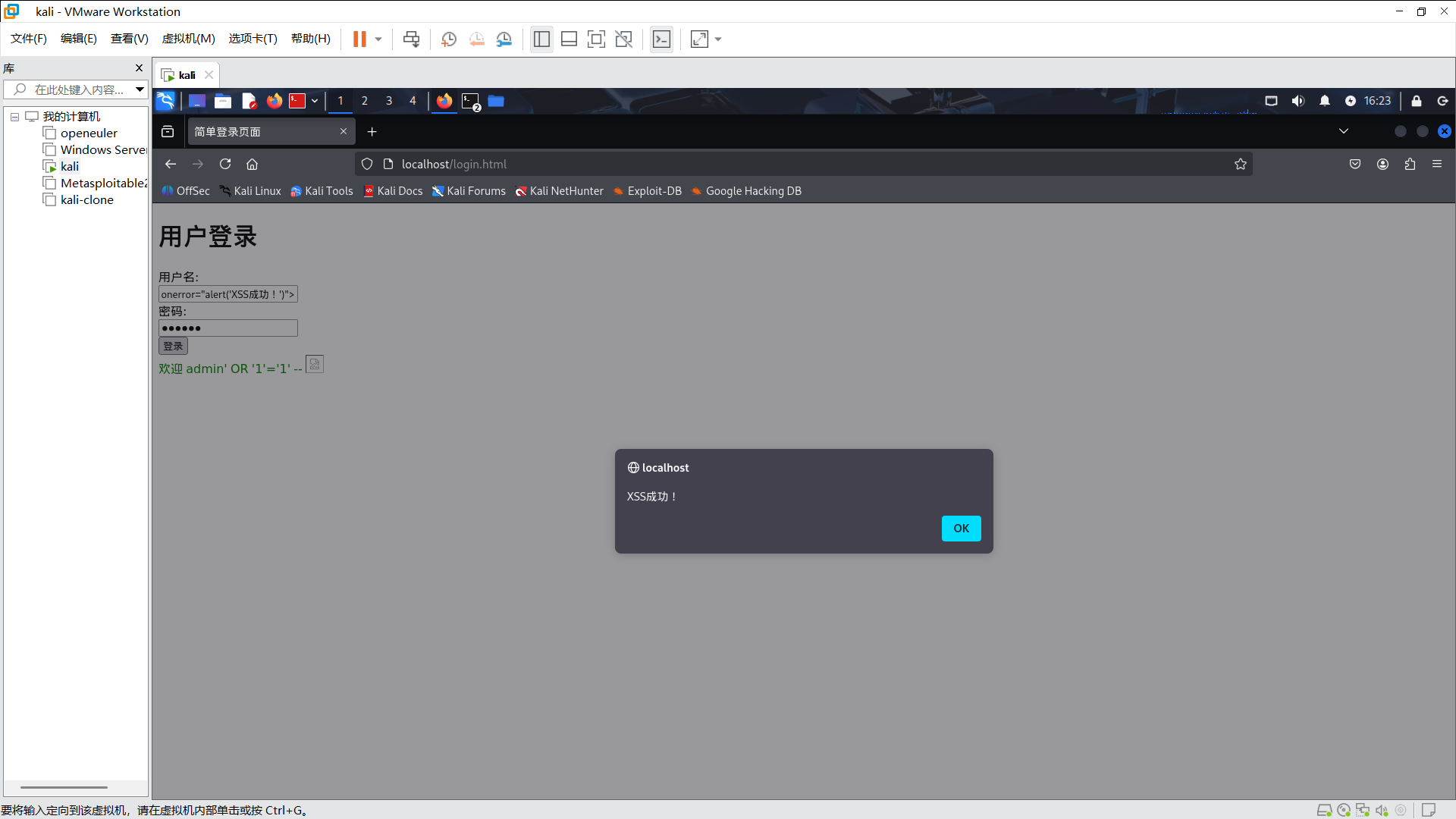Open Firefox extensions puzzle icon

tap(1410, 164)
